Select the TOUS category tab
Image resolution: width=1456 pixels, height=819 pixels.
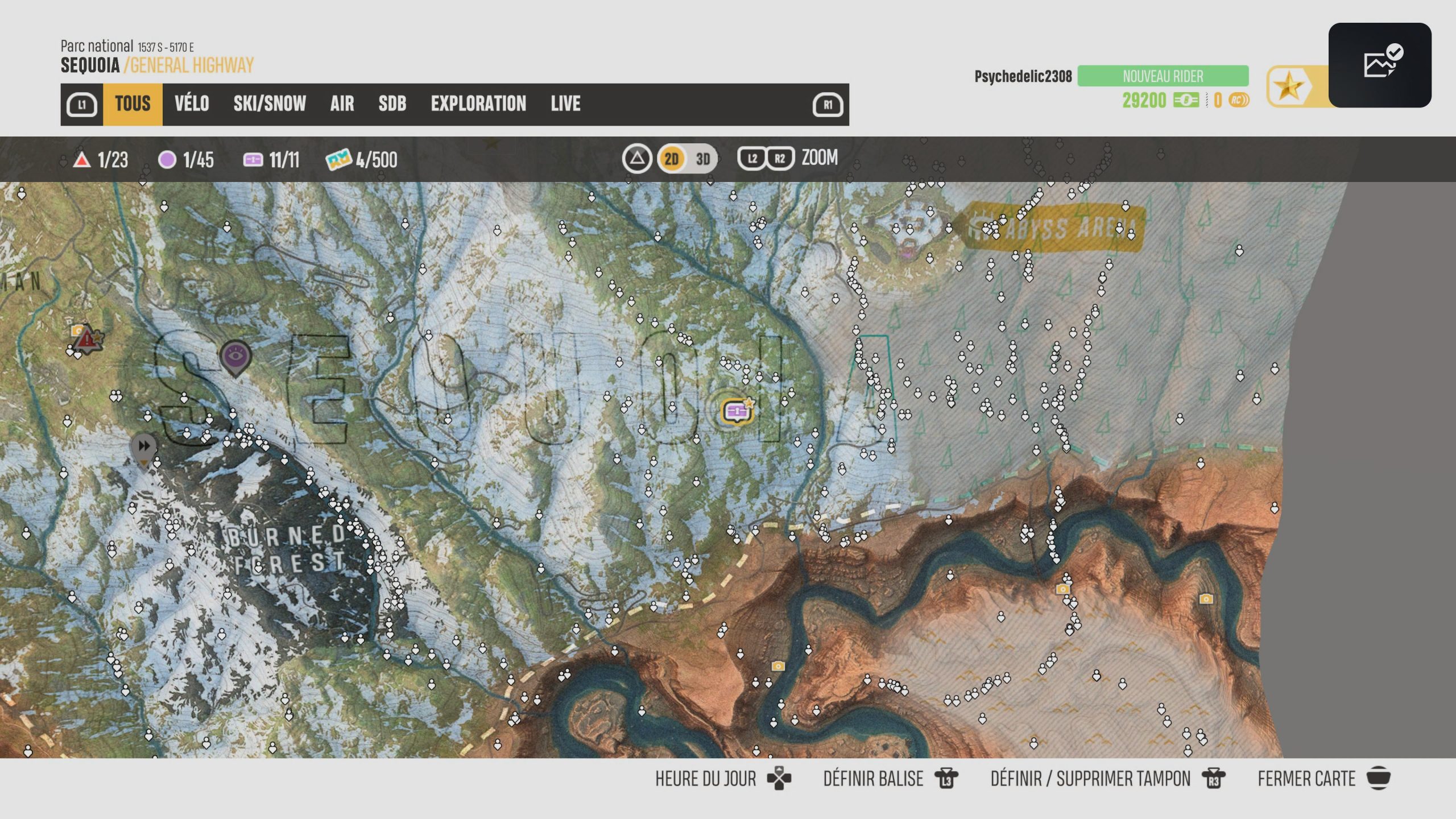[133, 104]
